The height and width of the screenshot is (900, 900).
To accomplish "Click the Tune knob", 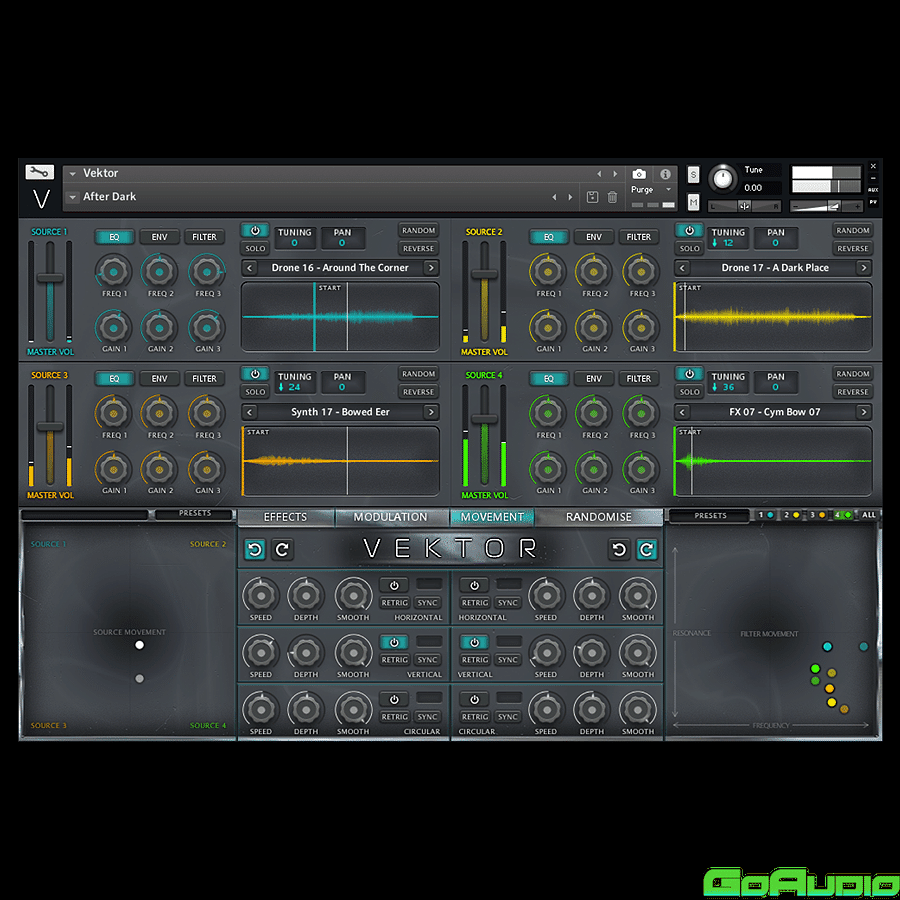I will [x=722, y=179].
